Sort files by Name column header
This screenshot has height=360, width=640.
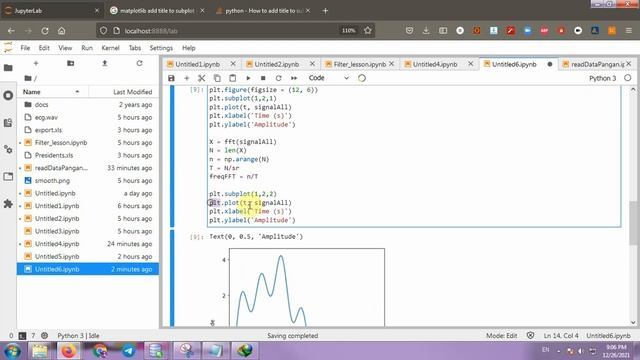52,92
